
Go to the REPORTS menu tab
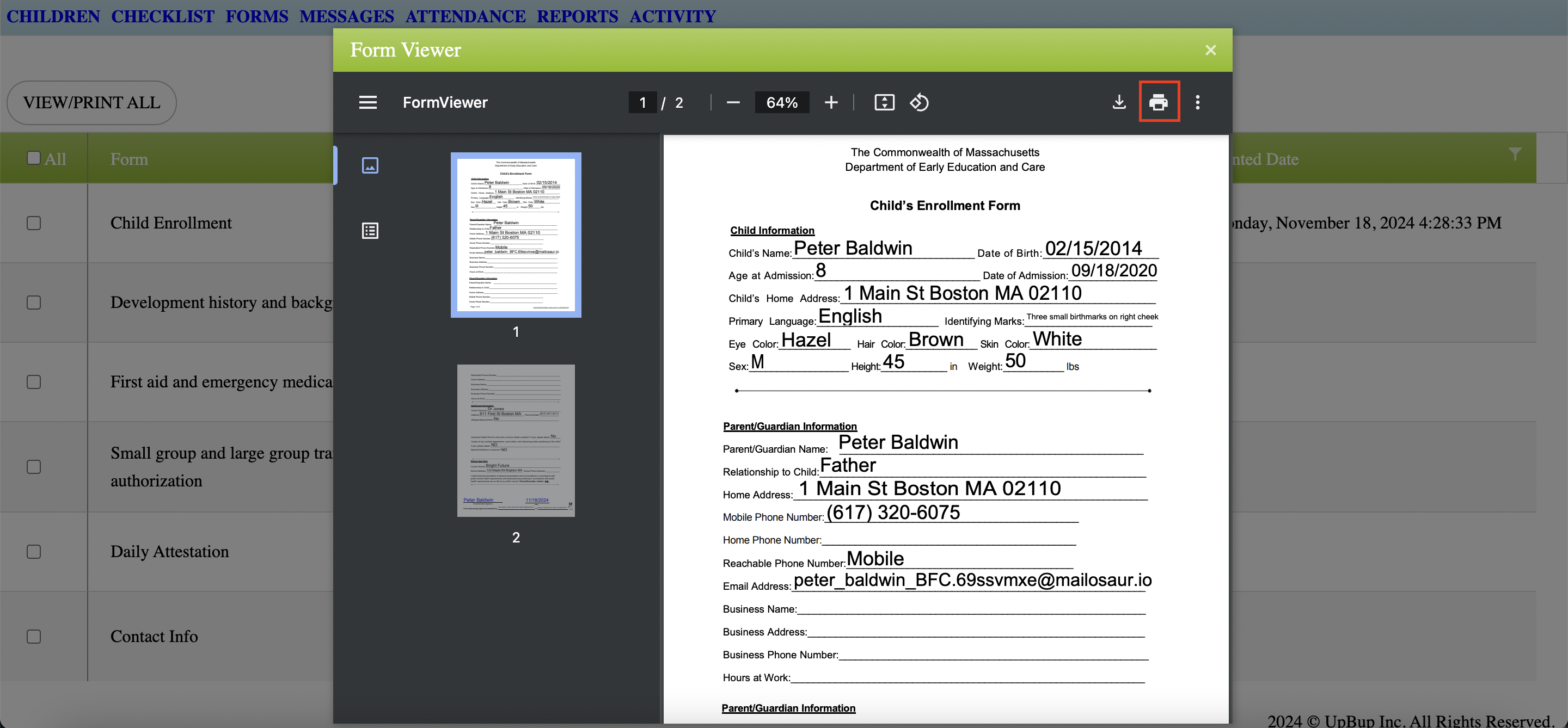[577, 16]
